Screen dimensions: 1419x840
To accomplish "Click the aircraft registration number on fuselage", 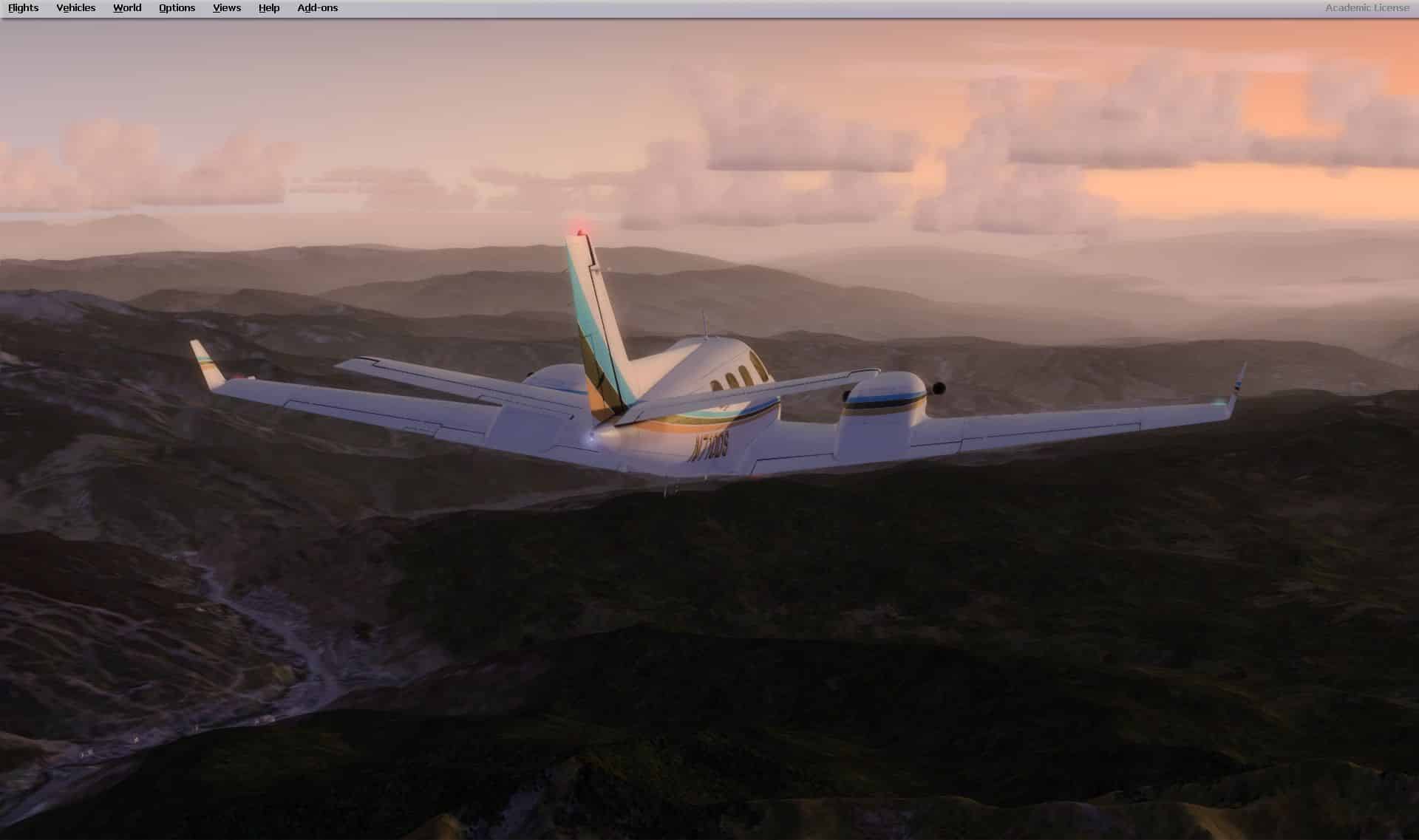I will point(709,448).
